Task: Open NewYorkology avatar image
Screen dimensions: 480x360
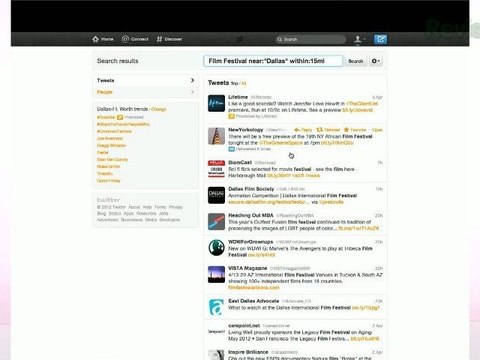Action: 216,136
